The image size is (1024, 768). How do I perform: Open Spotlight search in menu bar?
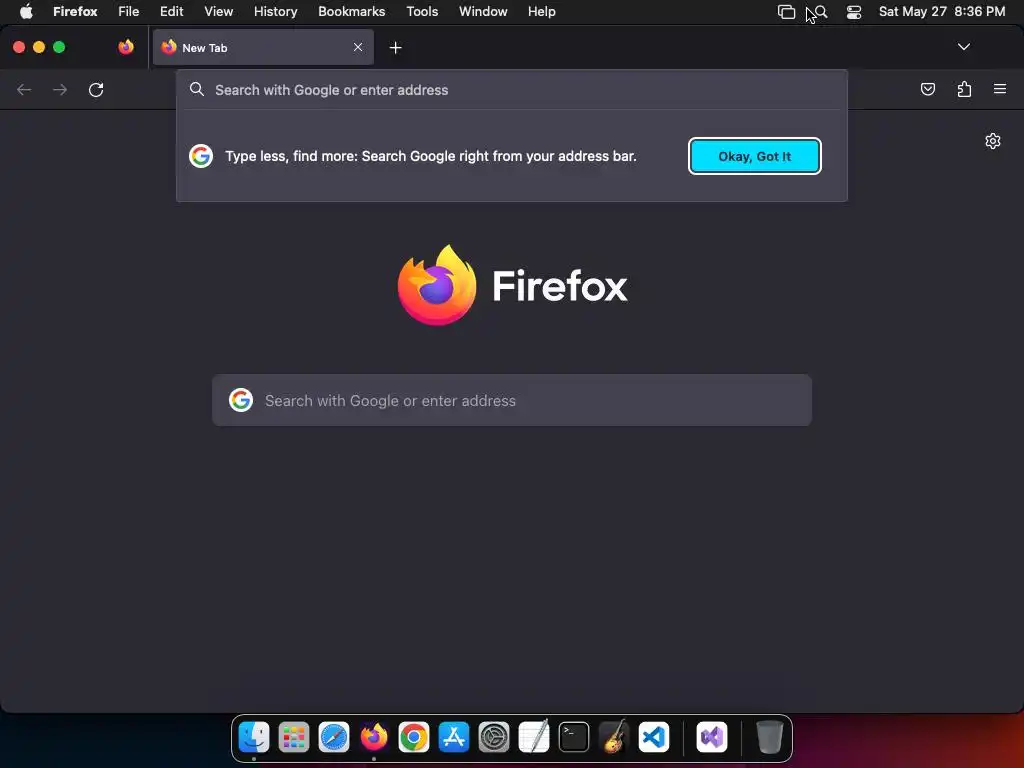(x=821, y=12)
